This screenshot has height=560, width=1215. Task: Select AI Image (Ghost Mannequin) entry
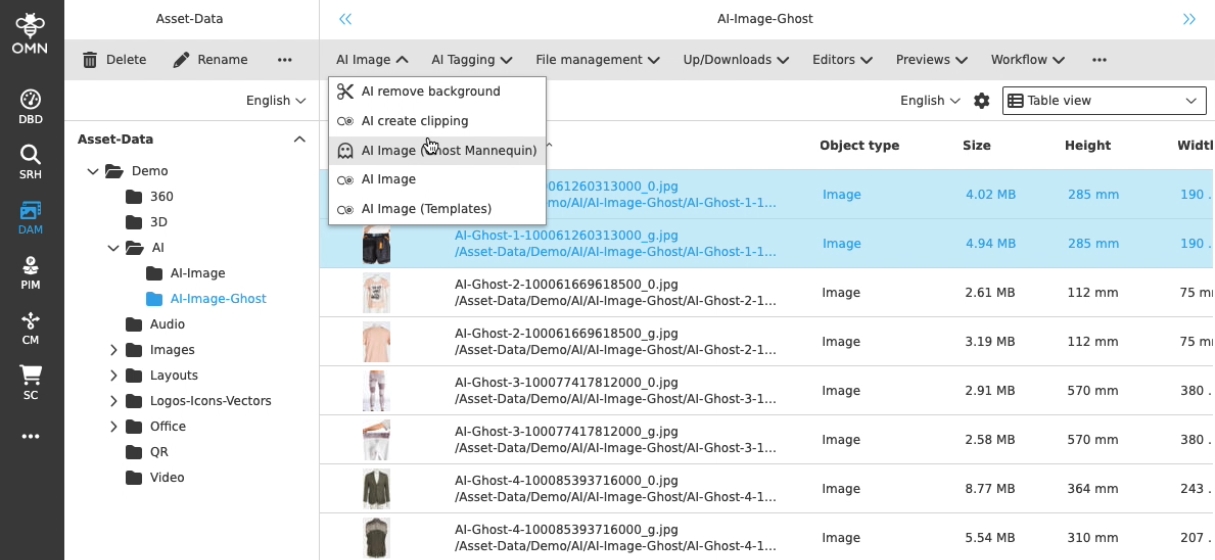tap(437, 150)
